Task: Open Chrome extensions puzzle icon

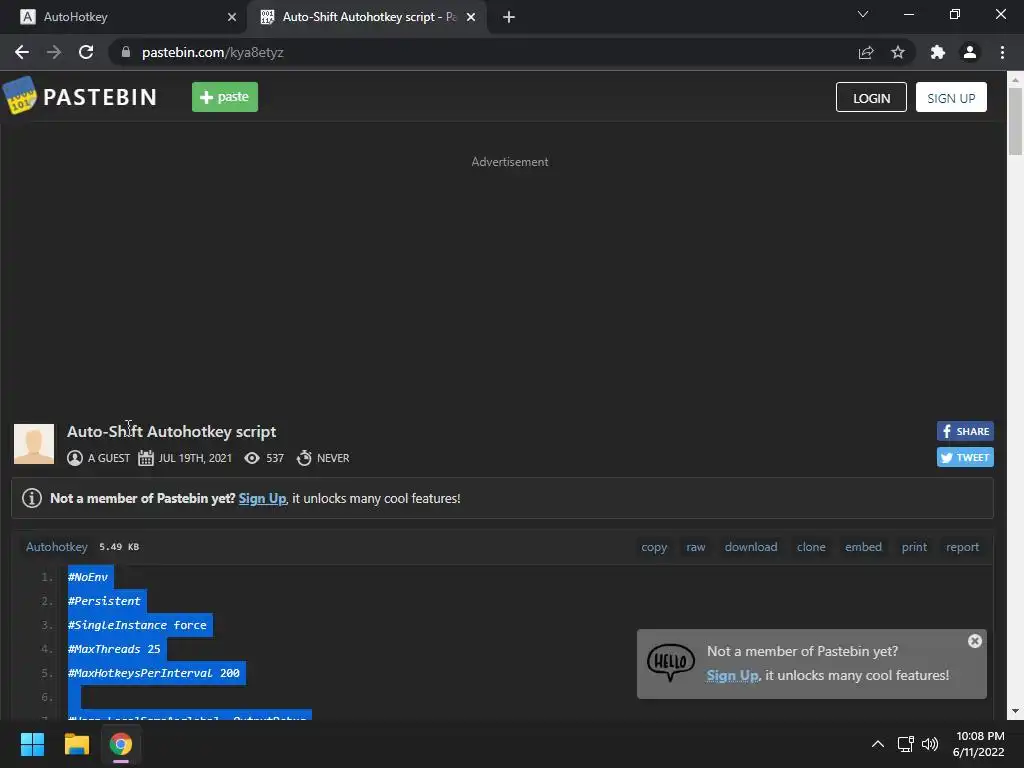Action: [x=938, y=52]
